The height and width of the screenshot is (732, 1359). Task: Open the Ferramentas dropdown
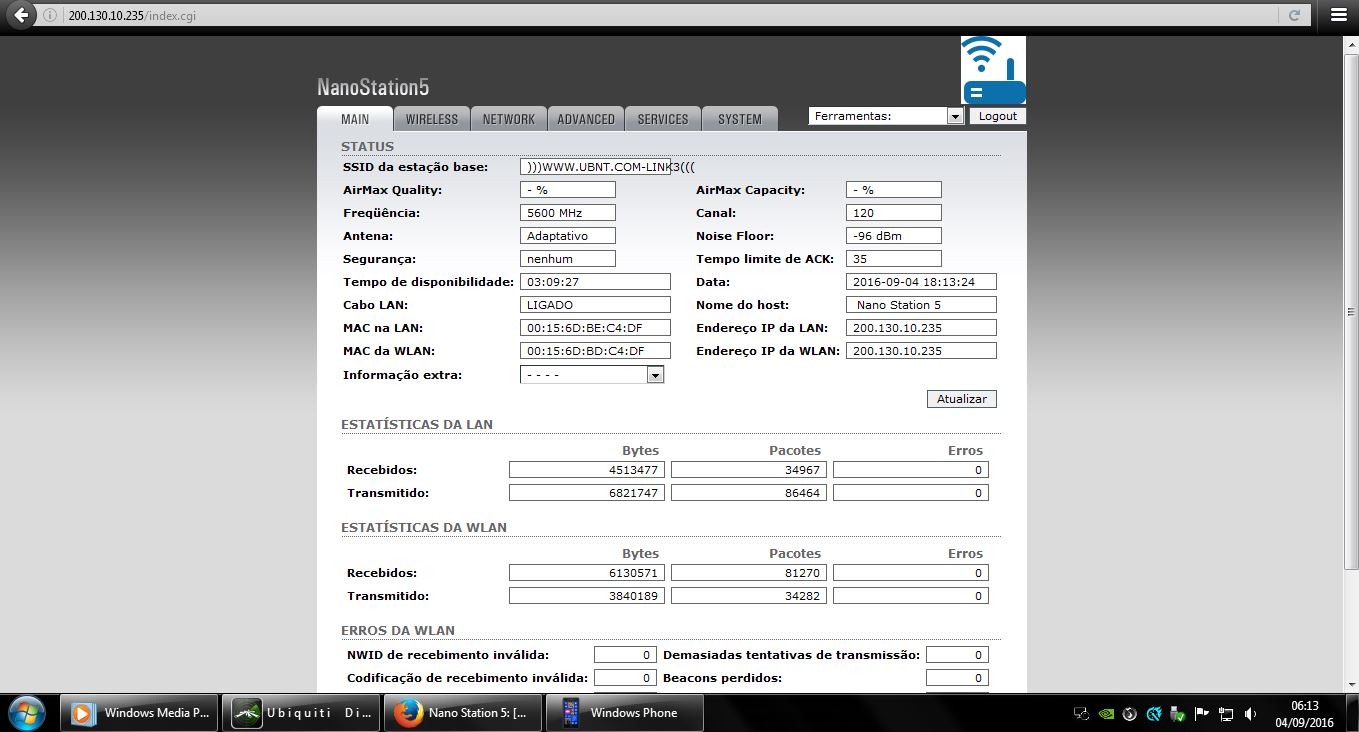pyautogui.click(x=886, y=116)
